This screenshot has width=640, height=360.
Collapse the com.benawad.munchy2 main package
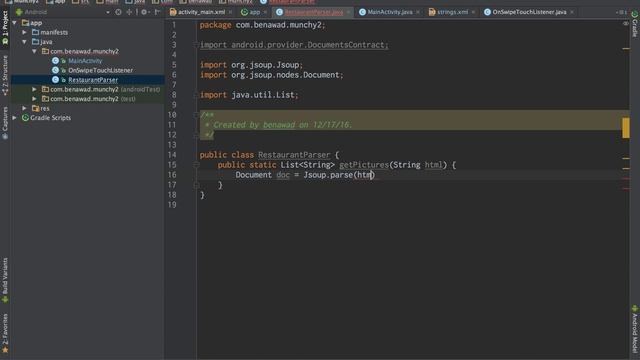(x=35, y=51)
